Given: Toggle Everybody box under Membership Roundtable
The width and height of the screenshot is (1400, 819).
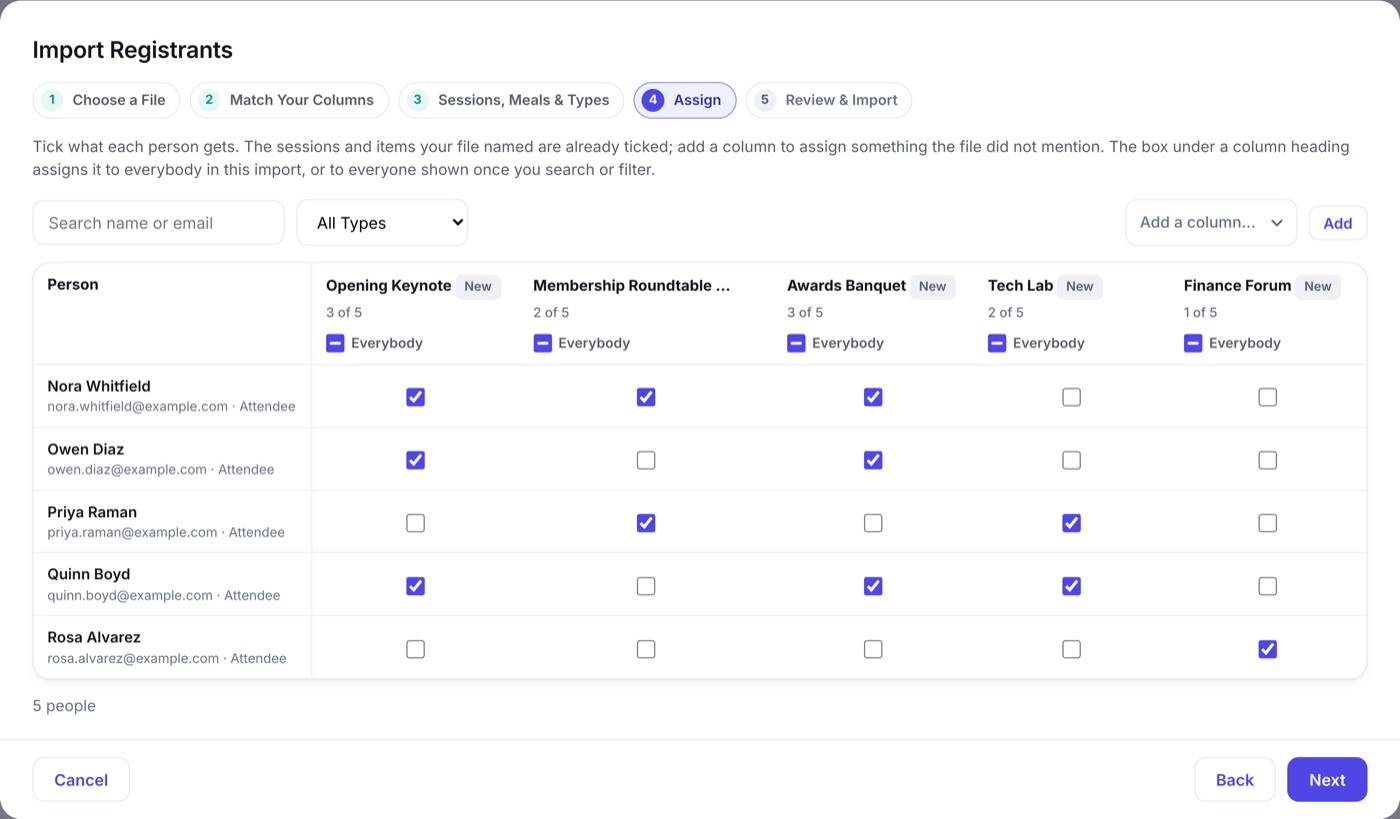Looking at the screenshot, I should [x=542, y=343].
